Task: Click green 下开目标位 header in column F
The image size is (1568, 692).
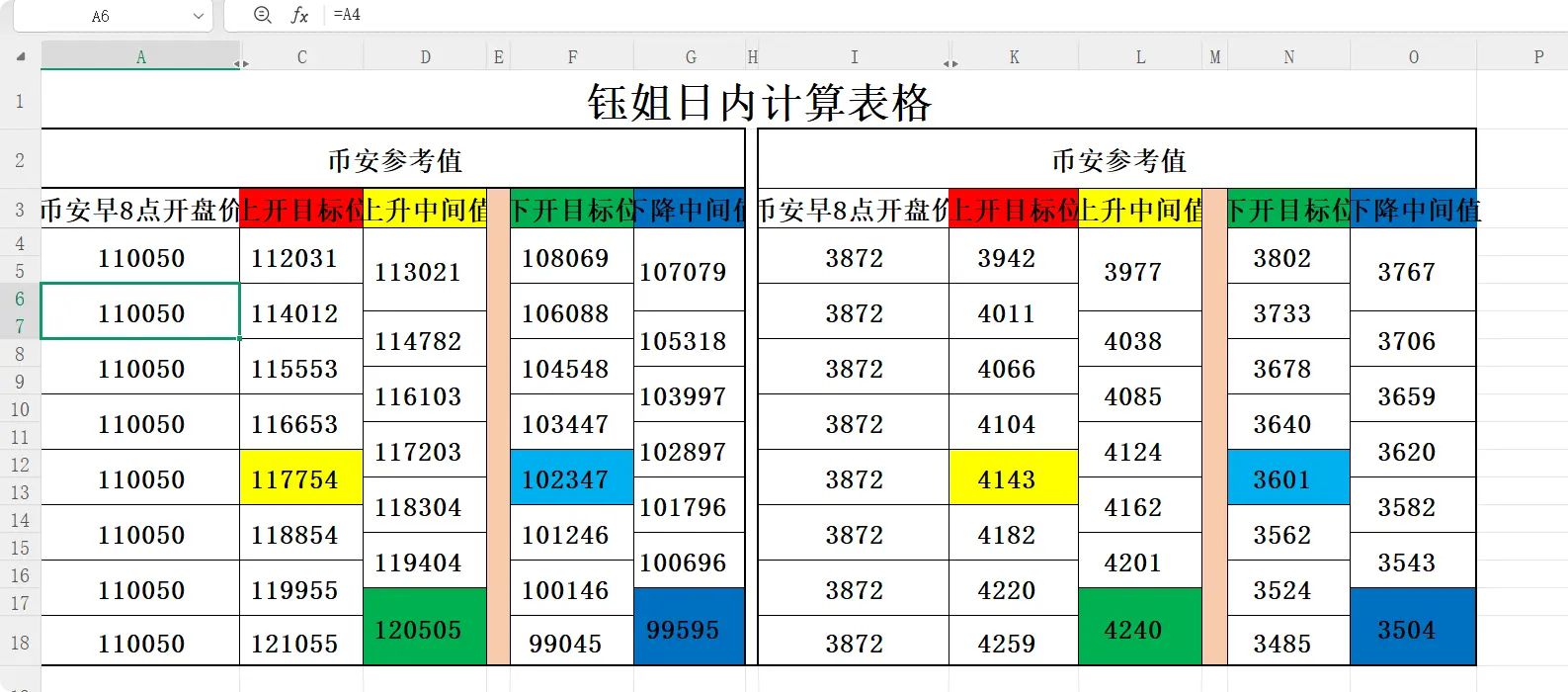Action: (572, 210)
